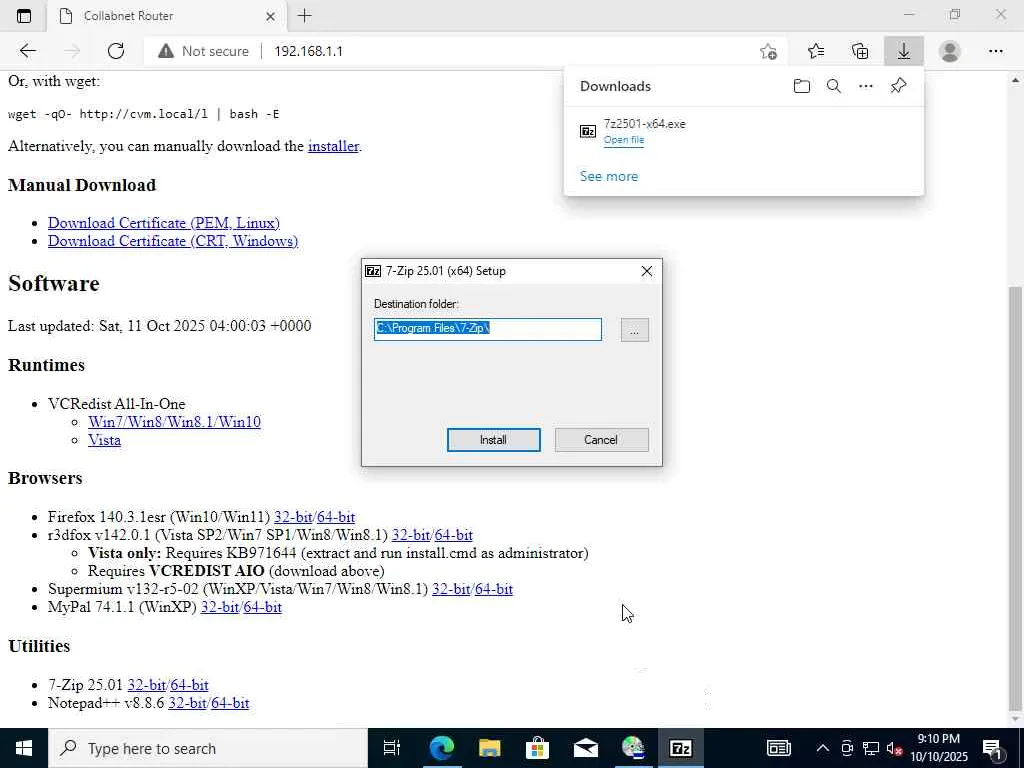The width and height of the screenshot is (1024, 768).
Task: Open the notification center icon
Action: pyautogui.click(x=992, y=748)
